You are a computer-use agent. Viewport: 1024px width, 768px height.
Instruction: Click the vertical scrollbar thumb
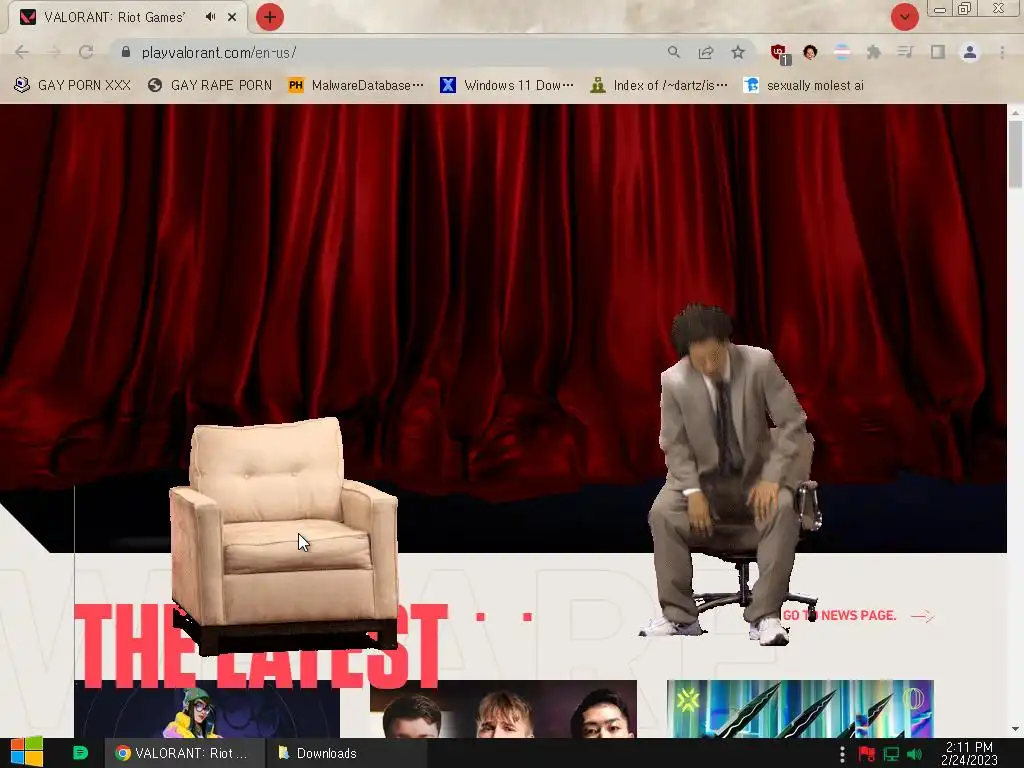pyautogui.click(x=1016, y=154)
